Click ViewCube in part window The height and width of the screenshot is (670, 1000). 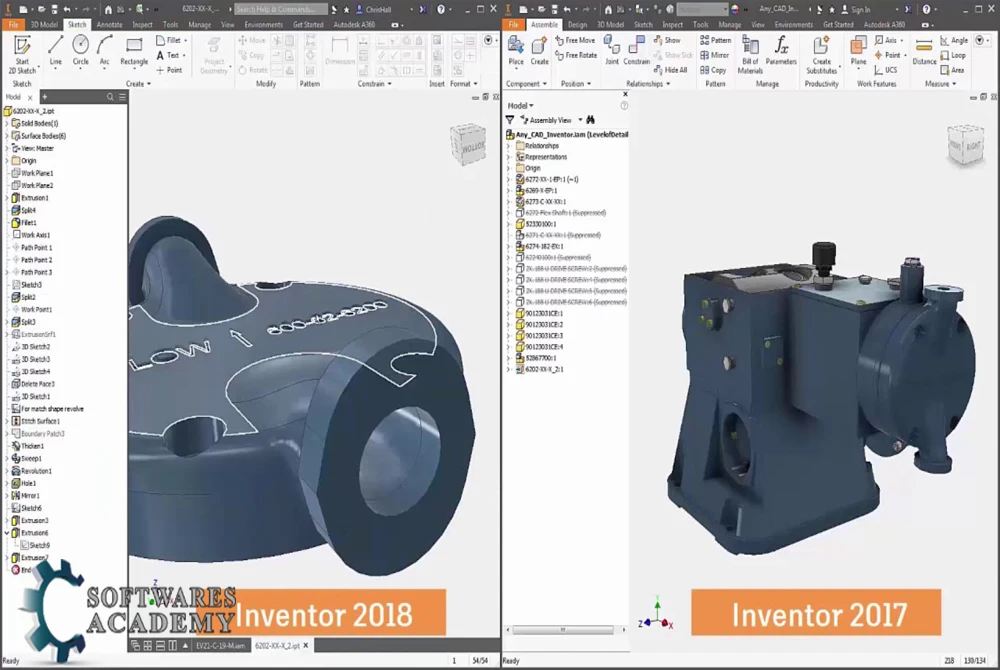click(x=468, y=144)
